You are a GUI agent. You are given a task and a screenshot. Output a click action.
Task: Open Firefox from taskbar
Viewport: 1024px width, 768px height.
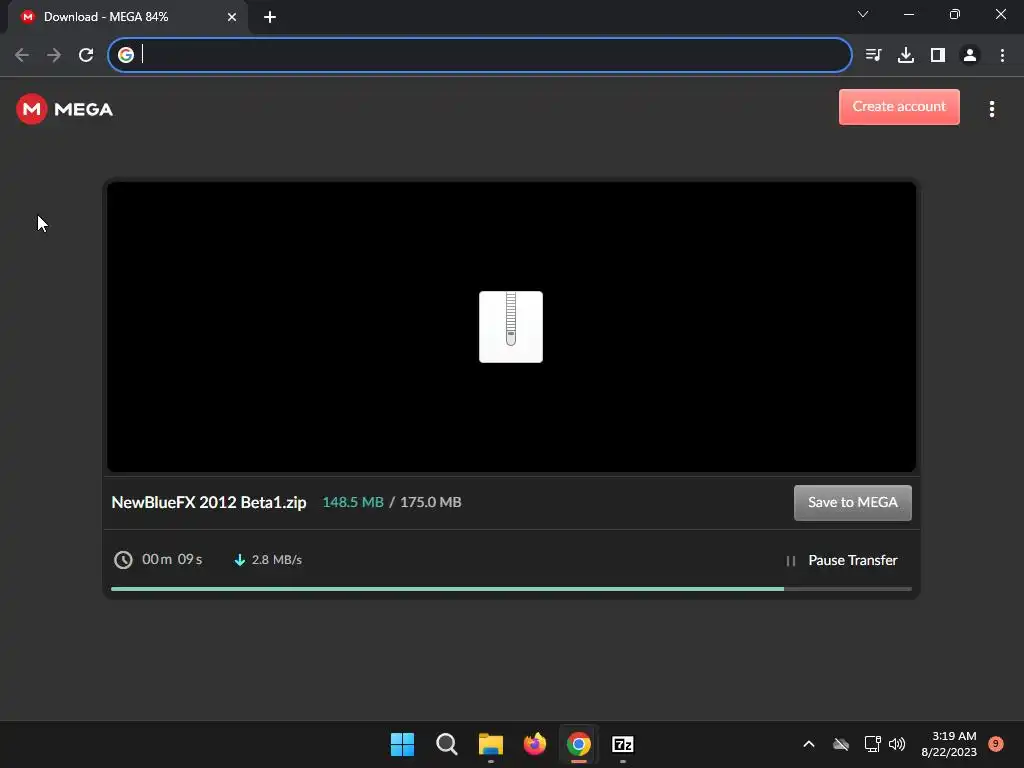[x=535, y=744]
